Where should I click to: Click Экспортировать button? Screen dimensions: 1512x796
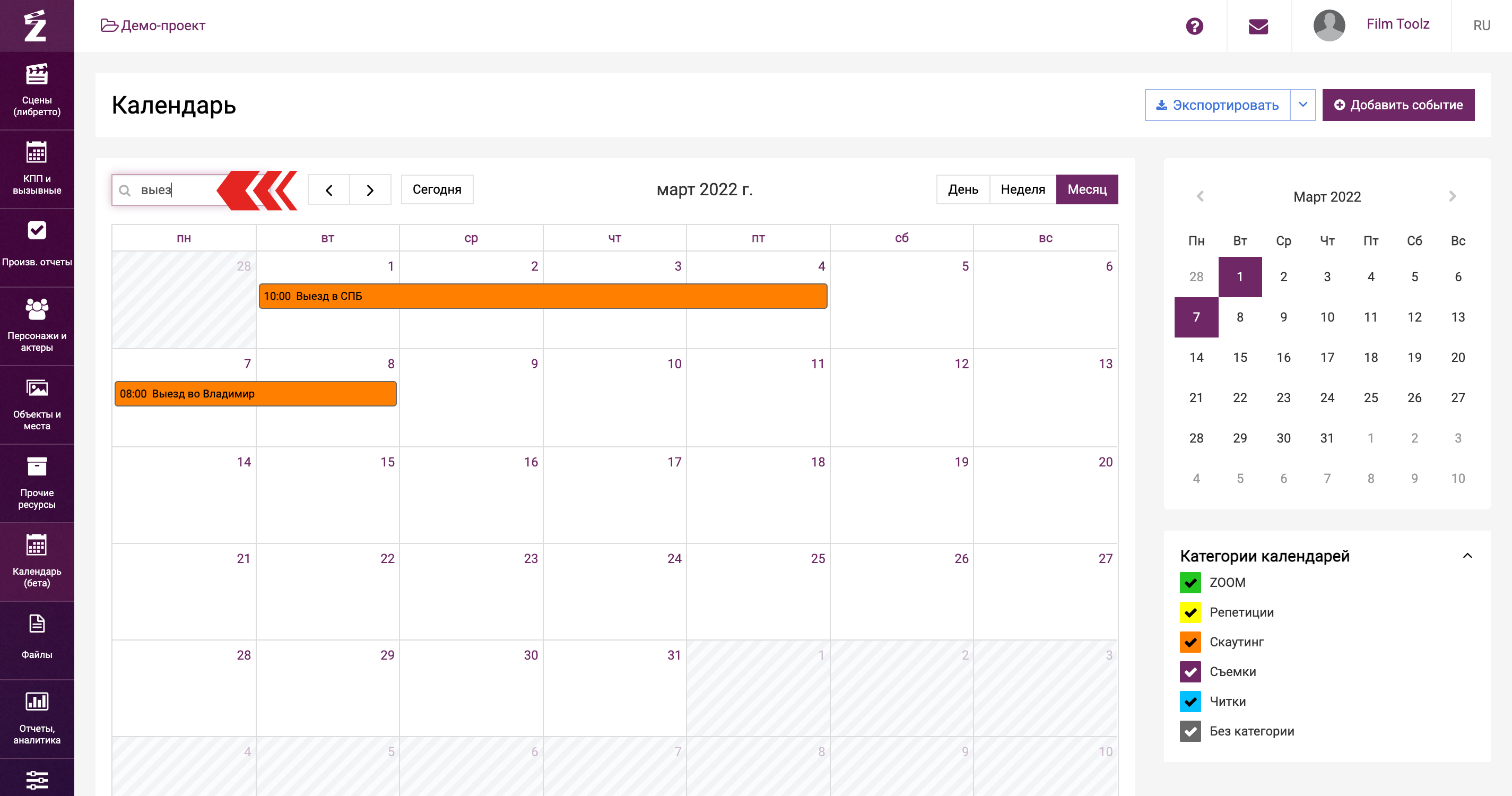coord(1218,105)
